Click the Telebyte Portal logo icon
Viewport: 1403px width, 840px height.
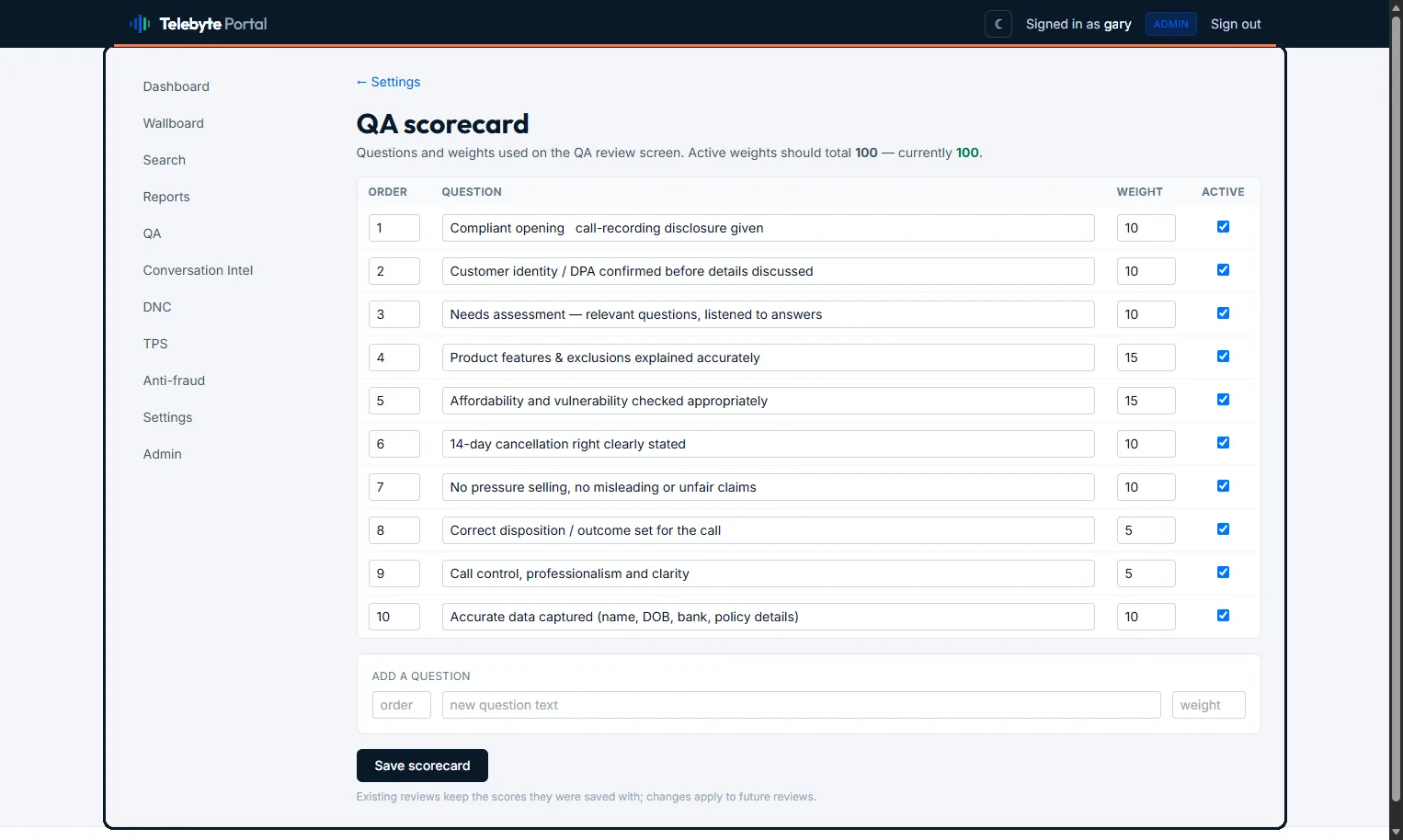pyautogui.click(x=140, y=24)
